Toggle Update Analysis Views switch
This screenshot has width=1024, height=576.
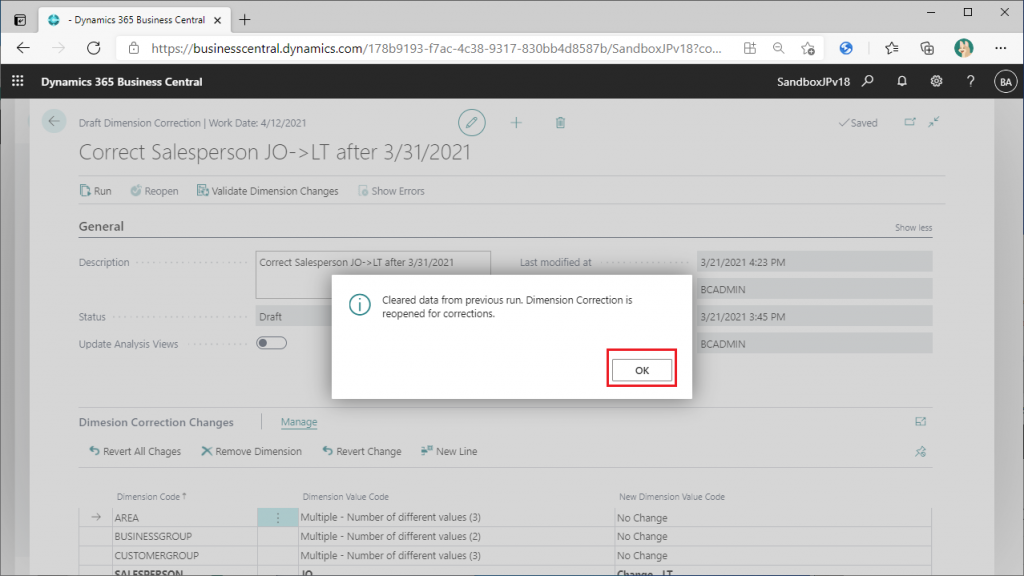point(272,343)
